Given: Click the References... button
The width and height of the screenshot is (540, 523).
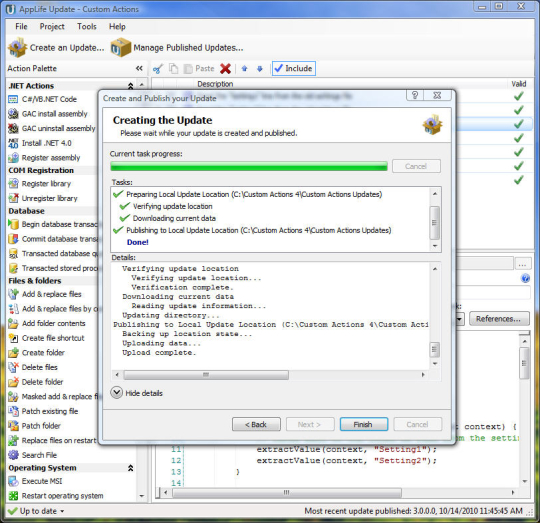Looking at the screenshot, I should coord(499,319).
